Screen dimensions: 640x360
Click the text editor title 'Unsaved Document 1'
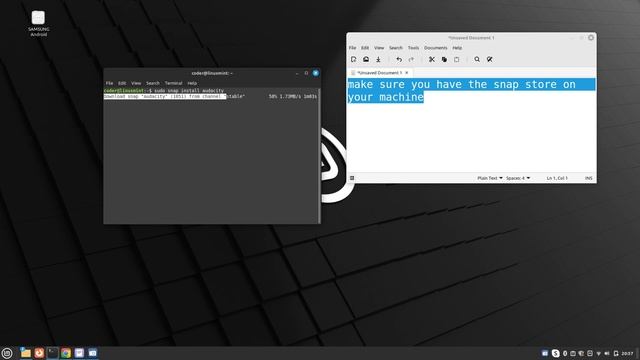(471, 38)
